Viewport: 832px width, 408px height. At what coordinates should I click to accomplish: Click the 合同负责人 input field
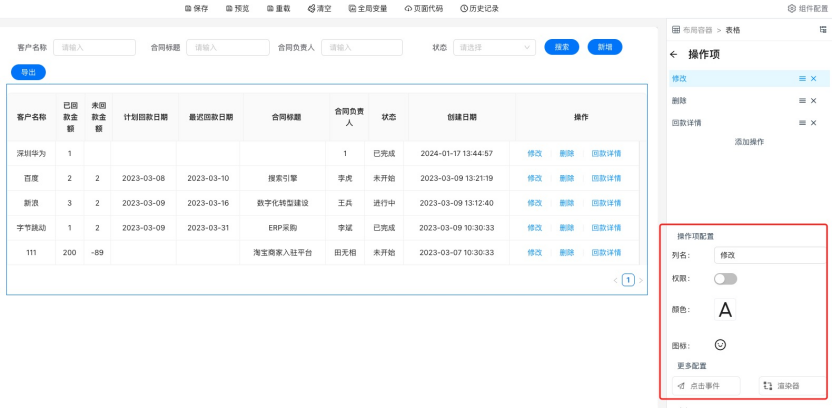(x=362, y=47)
